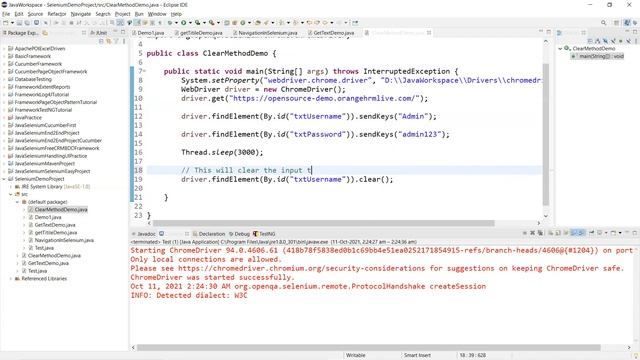This screenshot has width=640, height=360.
Task: Click the Smart Insert status bar field
Action: pos(417,355)
